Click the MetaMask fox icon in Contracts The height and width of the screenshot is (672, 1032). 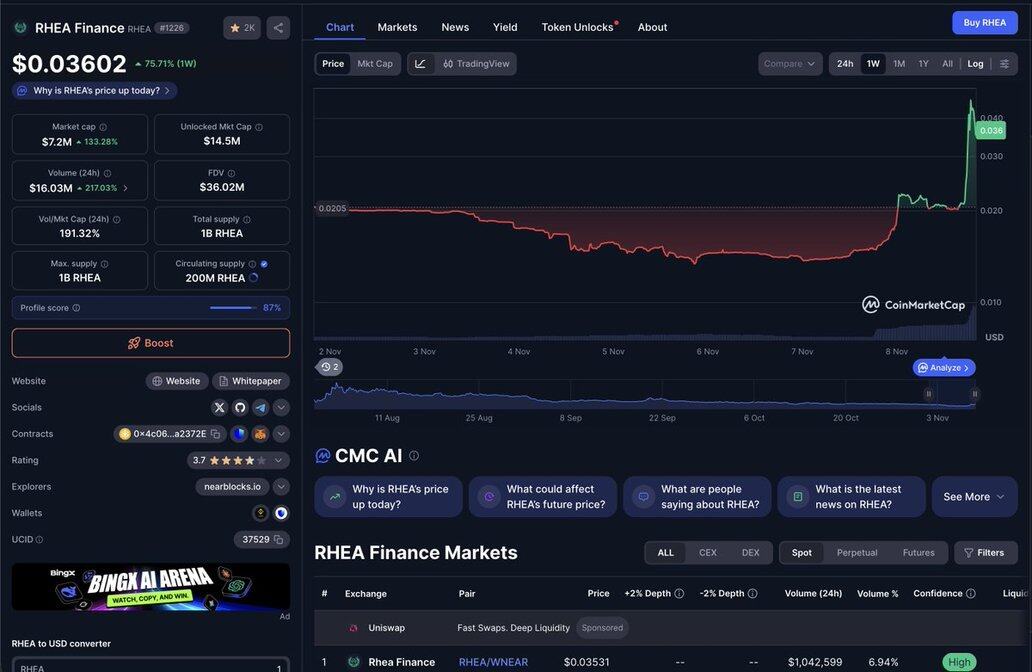pos(260,434)
